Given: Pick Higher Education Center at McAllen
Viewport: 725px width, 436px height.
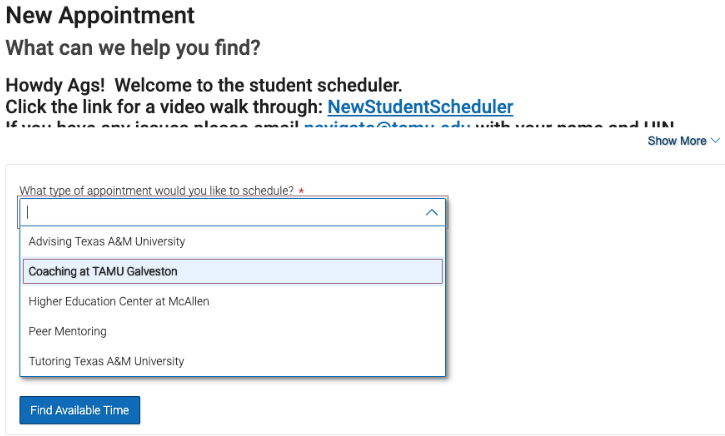Looking at the screenshot, I should pyautogui.click(x=119, y=301).
